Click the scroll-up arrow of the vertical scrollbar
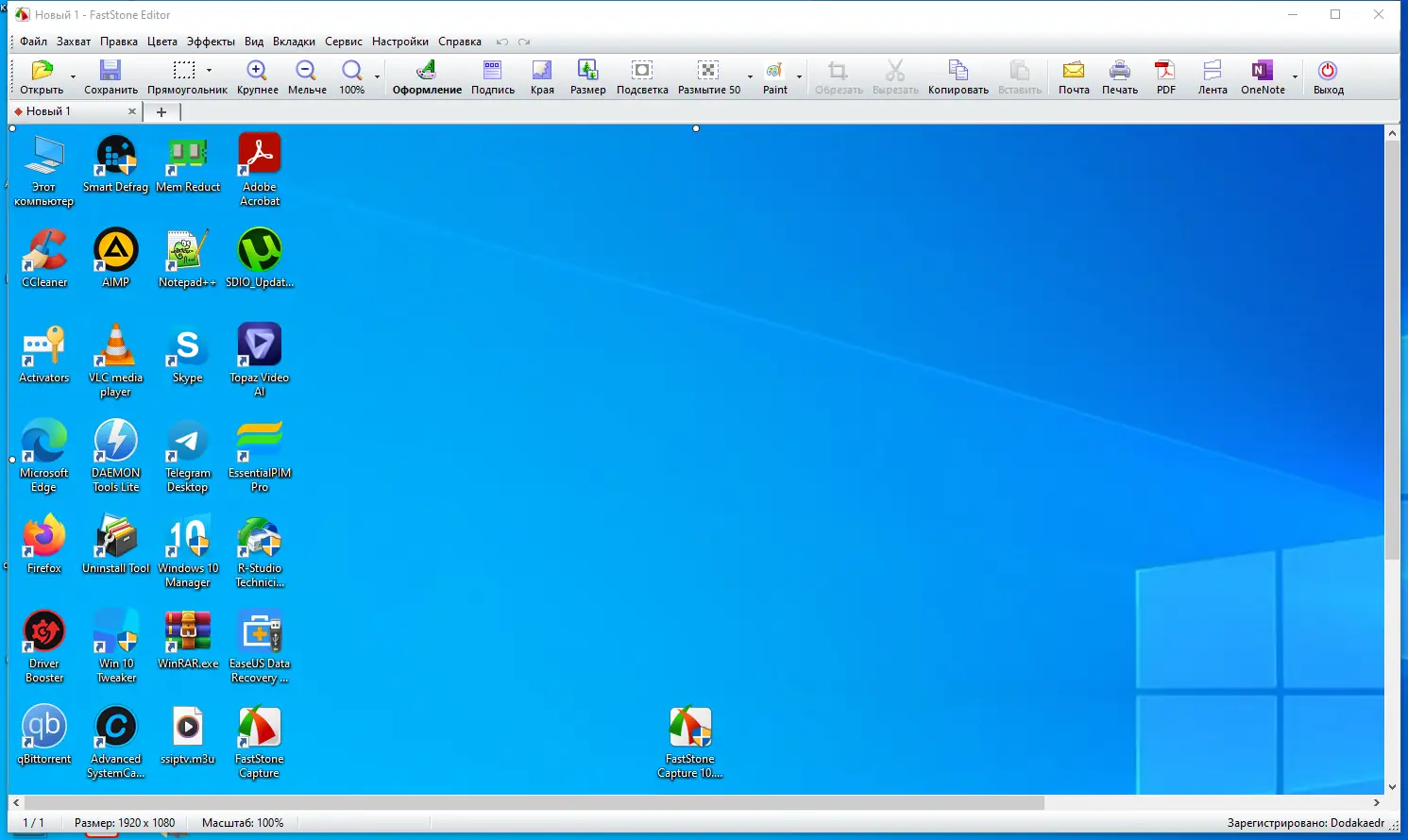 1392,133
